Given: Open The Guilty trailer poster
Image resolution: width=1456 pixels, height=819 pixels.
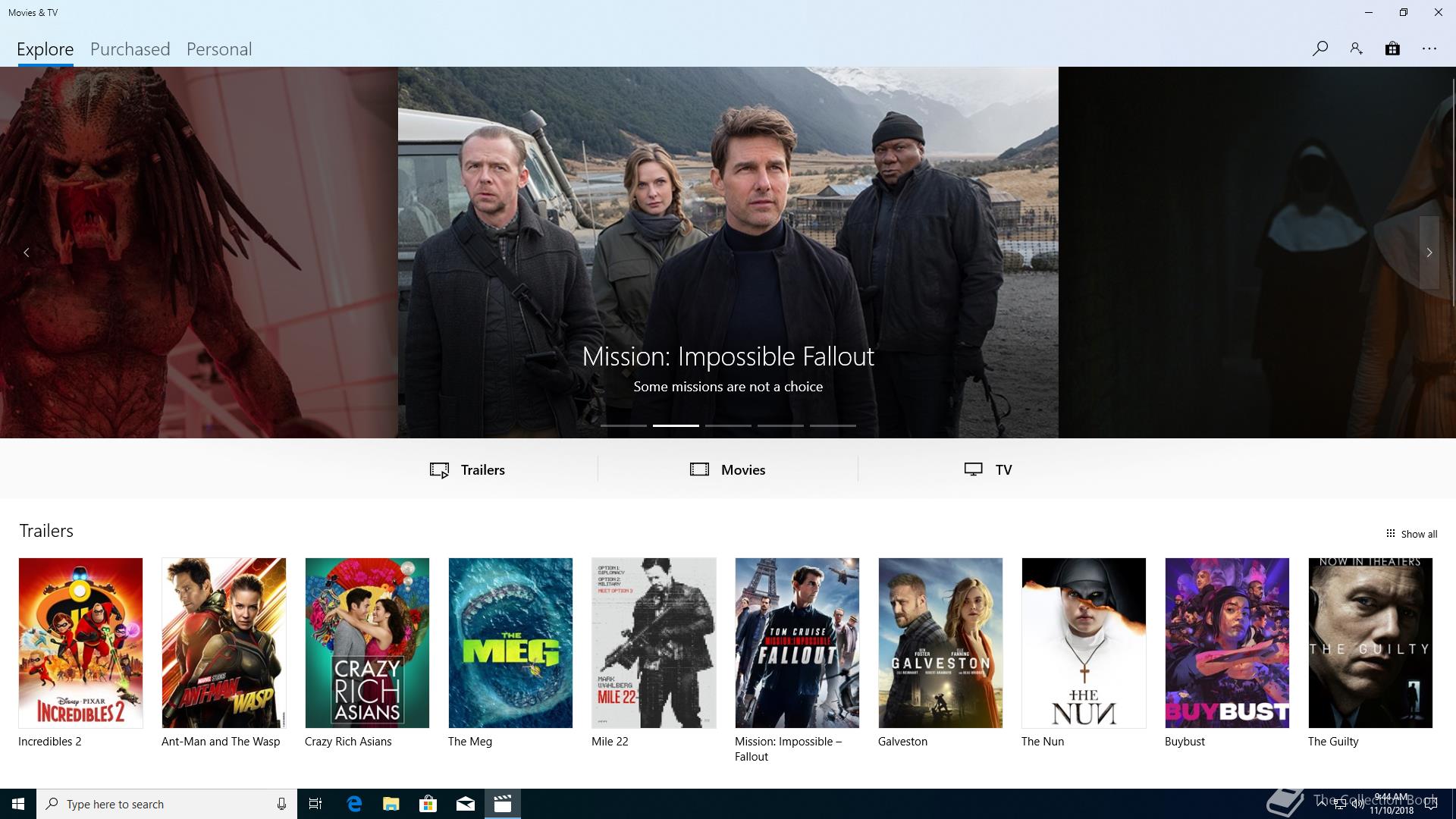Looking at the screenshot, I should click(1370, 643).
